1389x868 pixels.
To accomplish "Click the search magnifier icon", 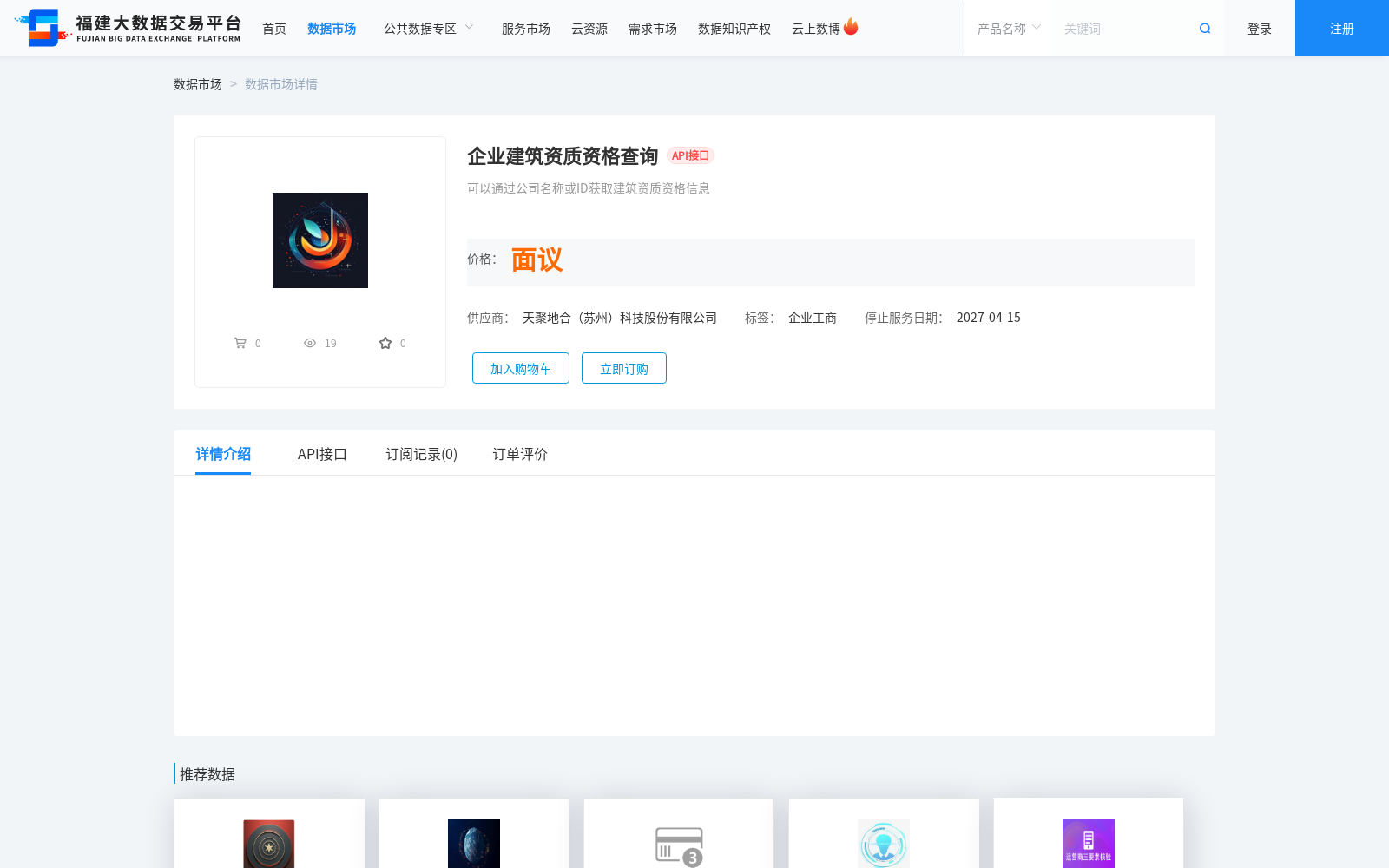I will [x=1205, y=29].
